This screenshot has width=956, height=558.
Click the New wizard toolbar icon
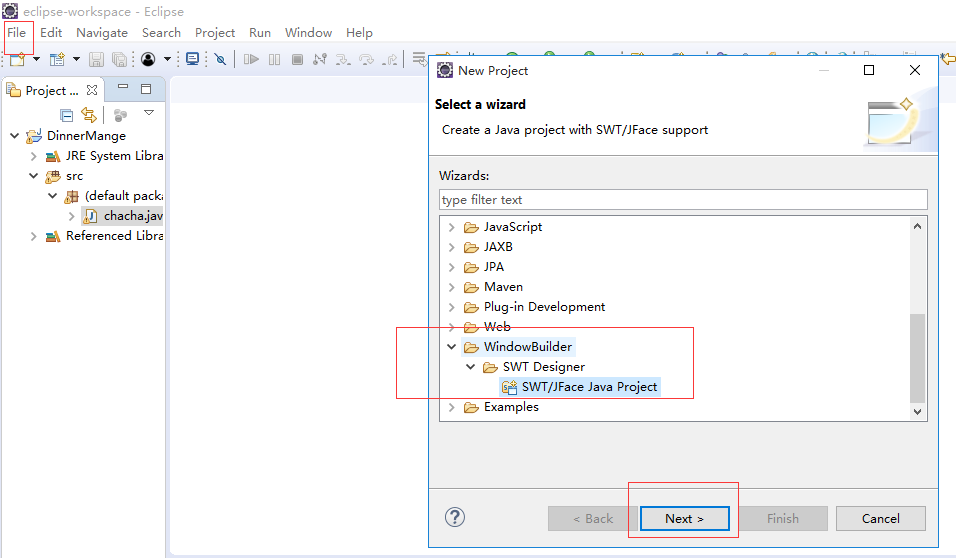click(17, 59)
